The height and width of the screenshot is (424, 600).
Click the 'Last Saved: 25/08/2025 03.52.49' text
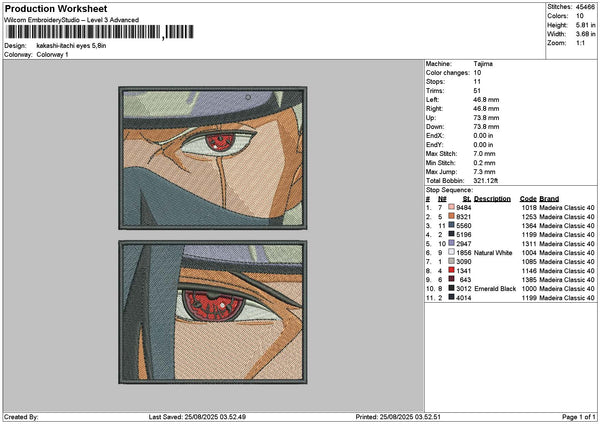click(197, 417)
